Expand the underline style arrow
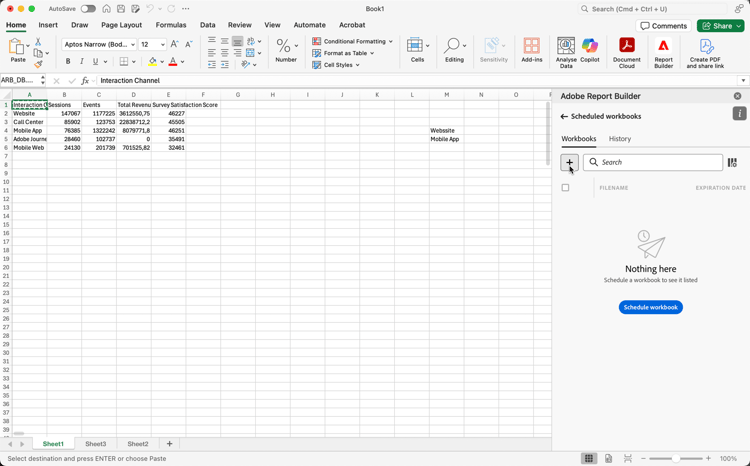750x466 pixels. [105, 62]
